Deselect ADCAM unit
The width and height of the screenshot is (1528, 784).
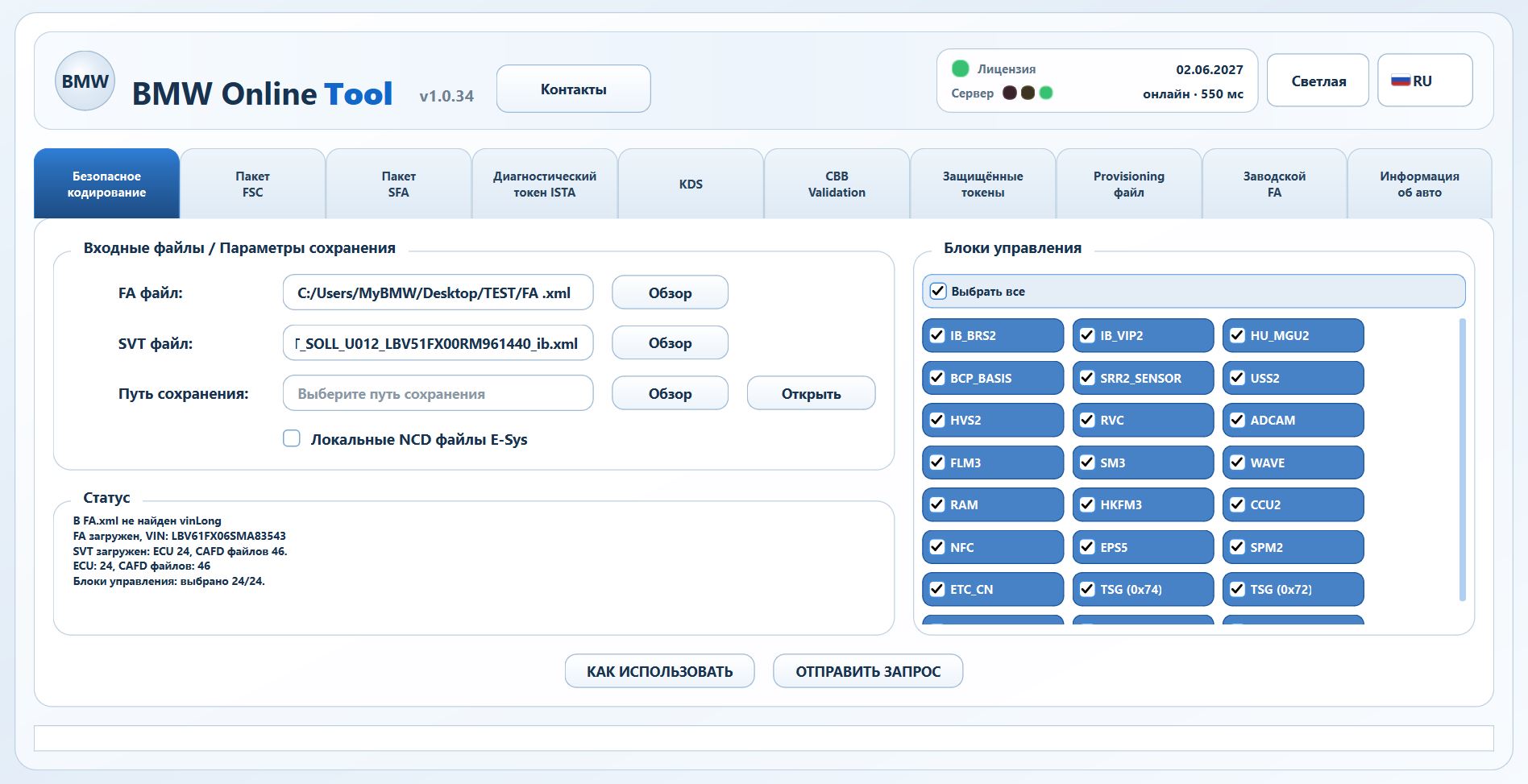(x=1237, y=420)
